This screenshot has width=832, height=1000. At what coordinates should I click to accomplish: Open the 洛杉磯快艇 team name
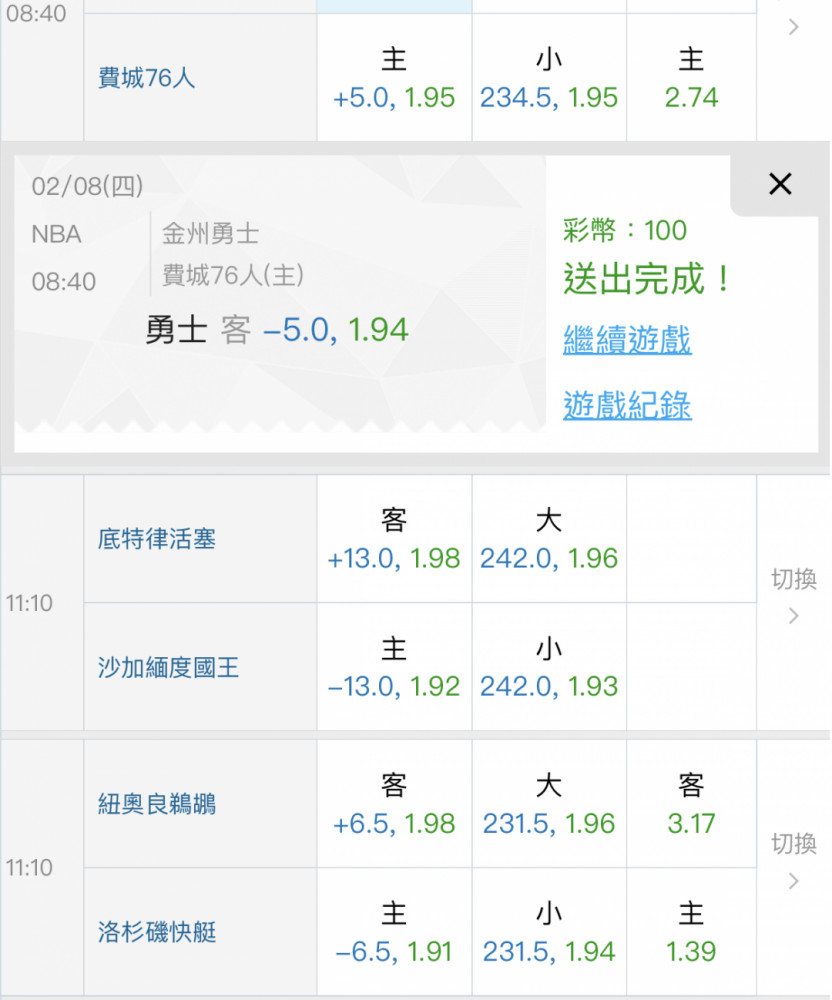click(x=157, y=933)
